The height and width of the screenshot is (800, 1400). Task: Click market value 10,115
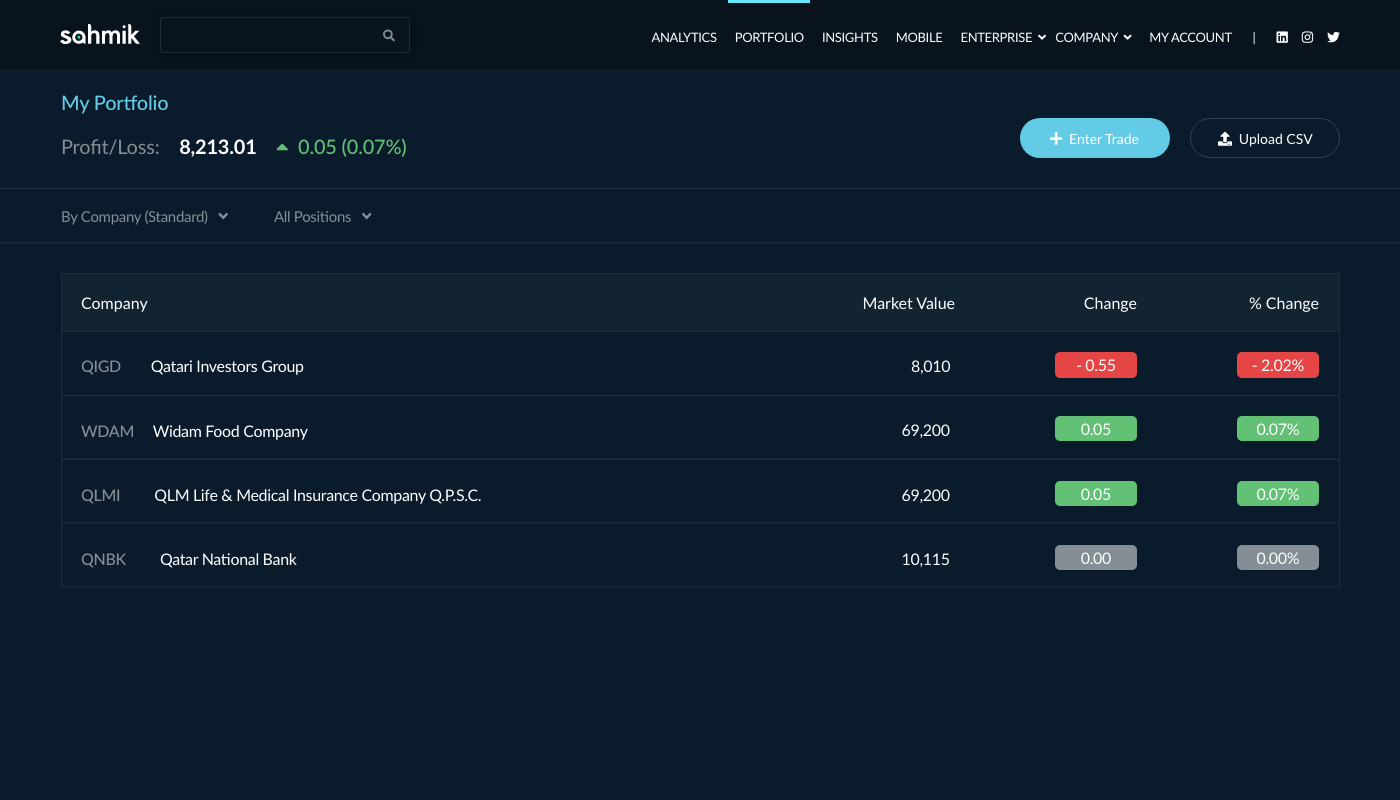(926, 559)
